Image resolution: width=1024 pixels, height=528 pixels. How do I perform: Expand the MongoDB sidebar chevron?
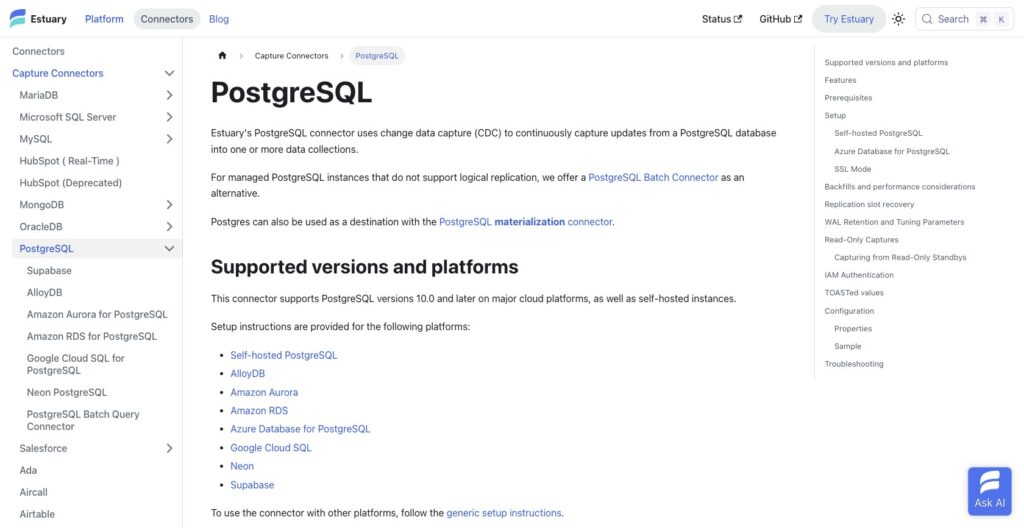click(x=169, y=205)
